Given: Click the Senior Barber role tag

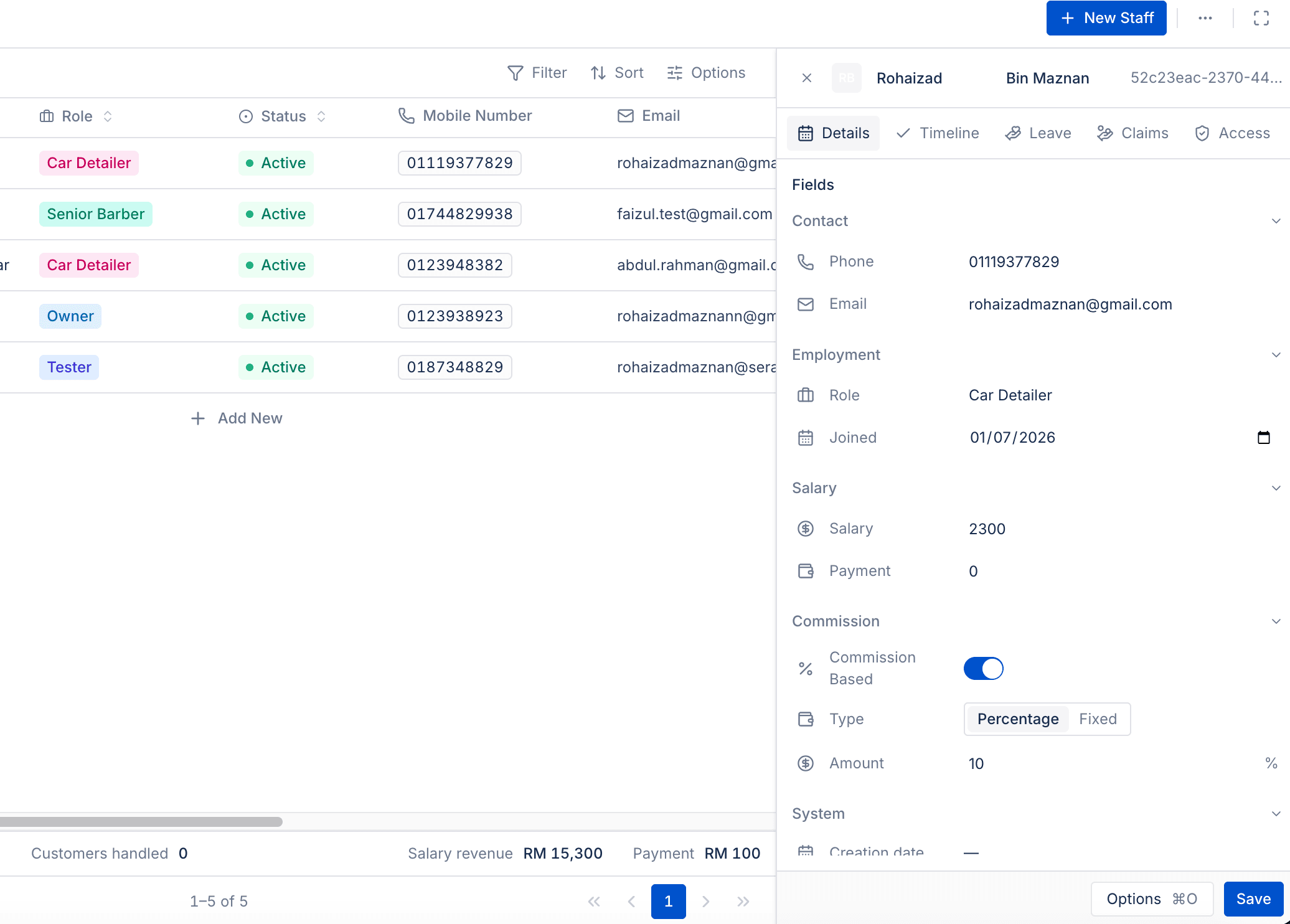Looking at the screenshot, I should pos(96,214).
